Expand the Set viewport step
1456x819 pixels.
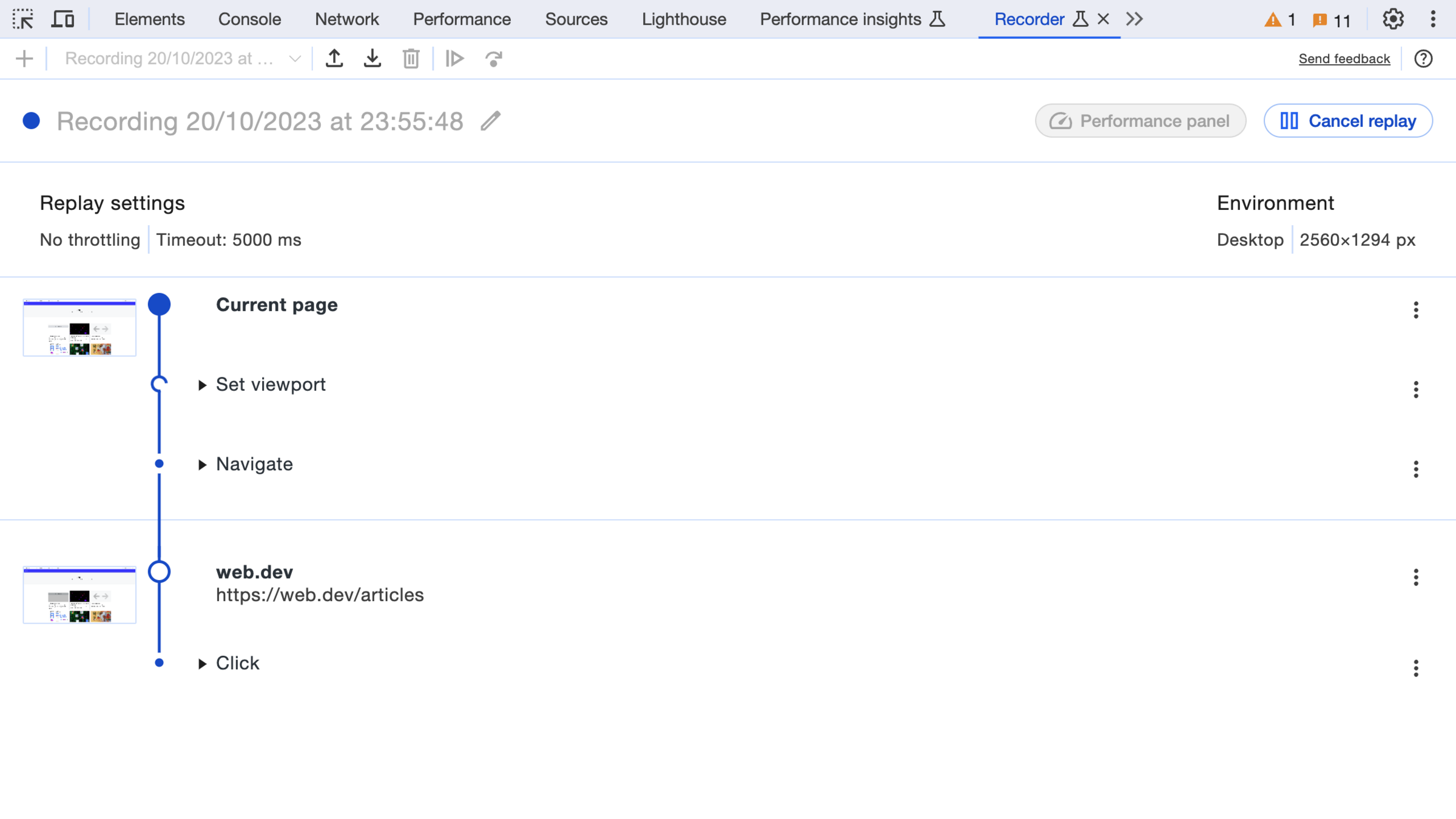(x=203, y=385)
